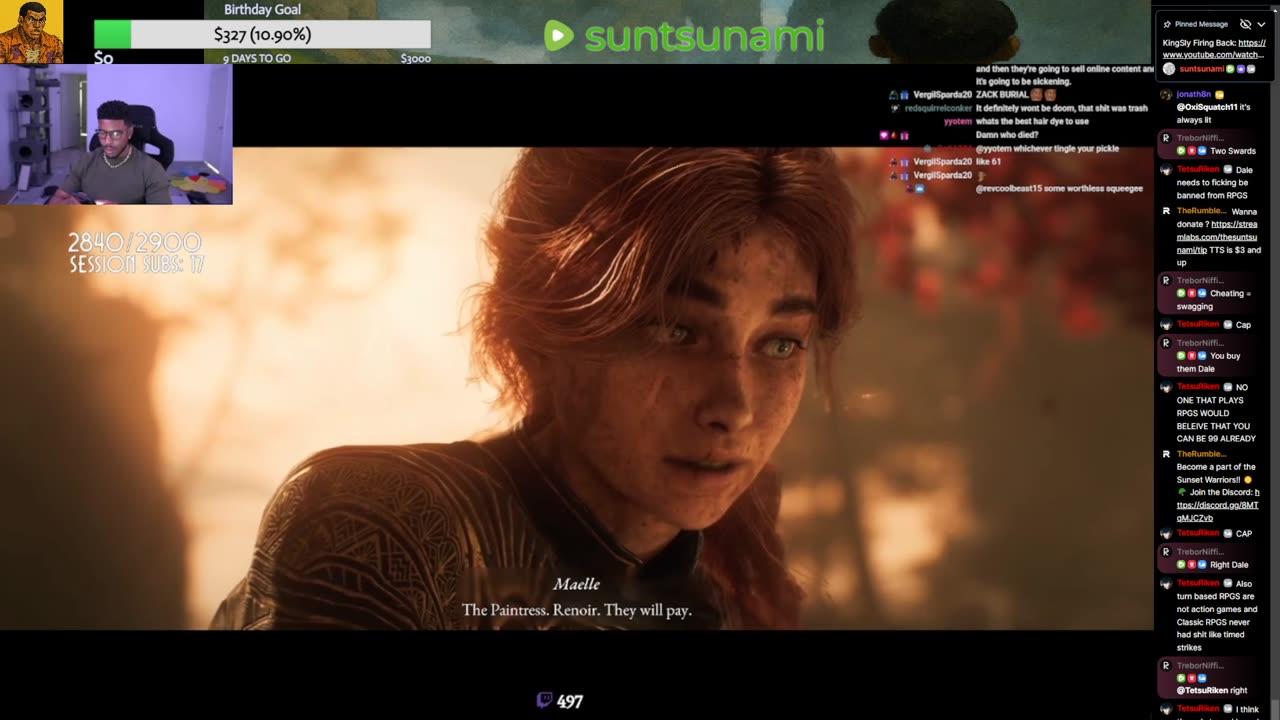The image size is (1280, 720).
Task: Click the @revcoolbeast15 overlay chat message
Action: 1059,188
